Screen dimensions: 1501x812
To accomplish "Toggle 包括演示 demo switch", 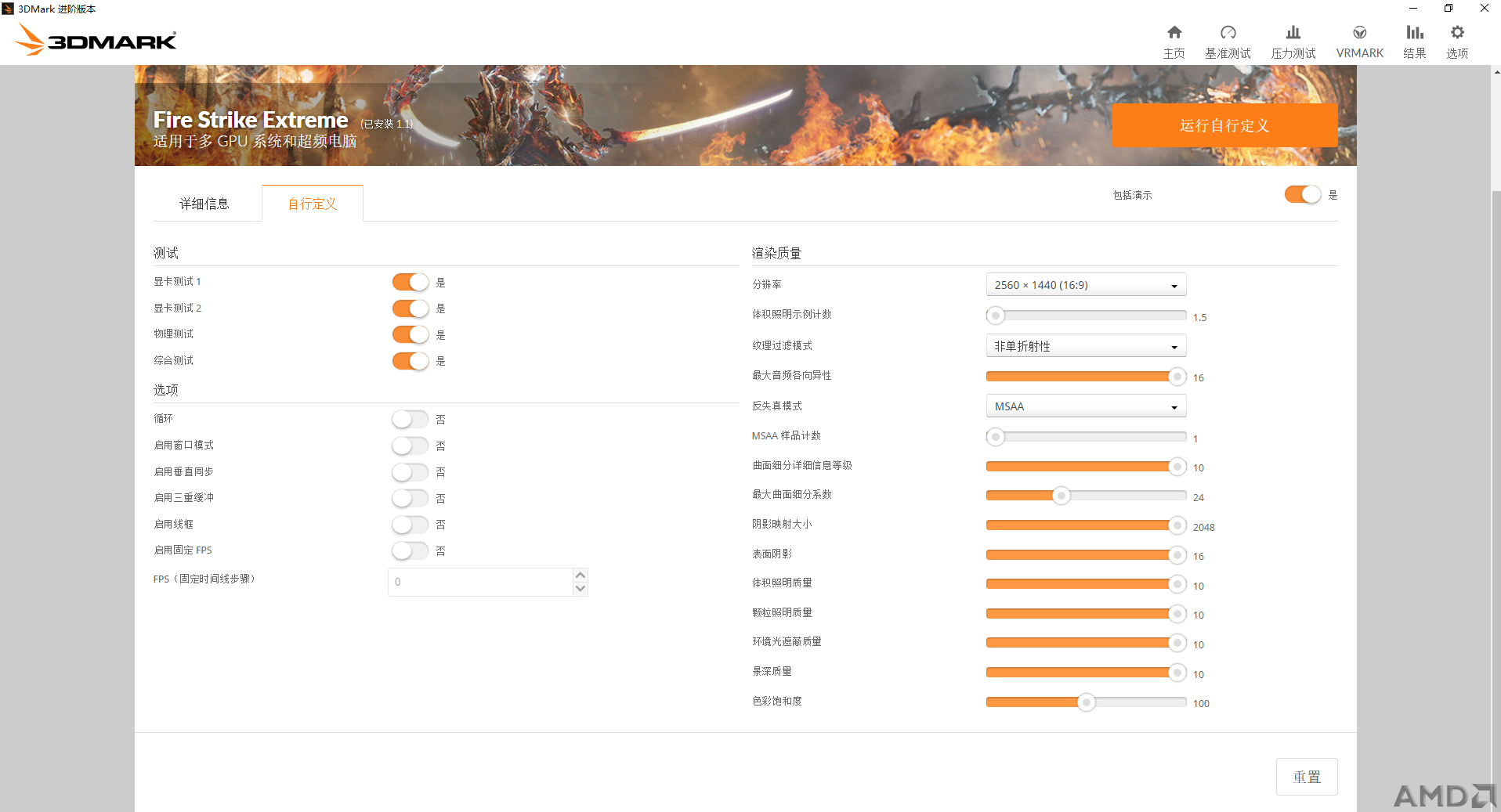I will 1303,194.
